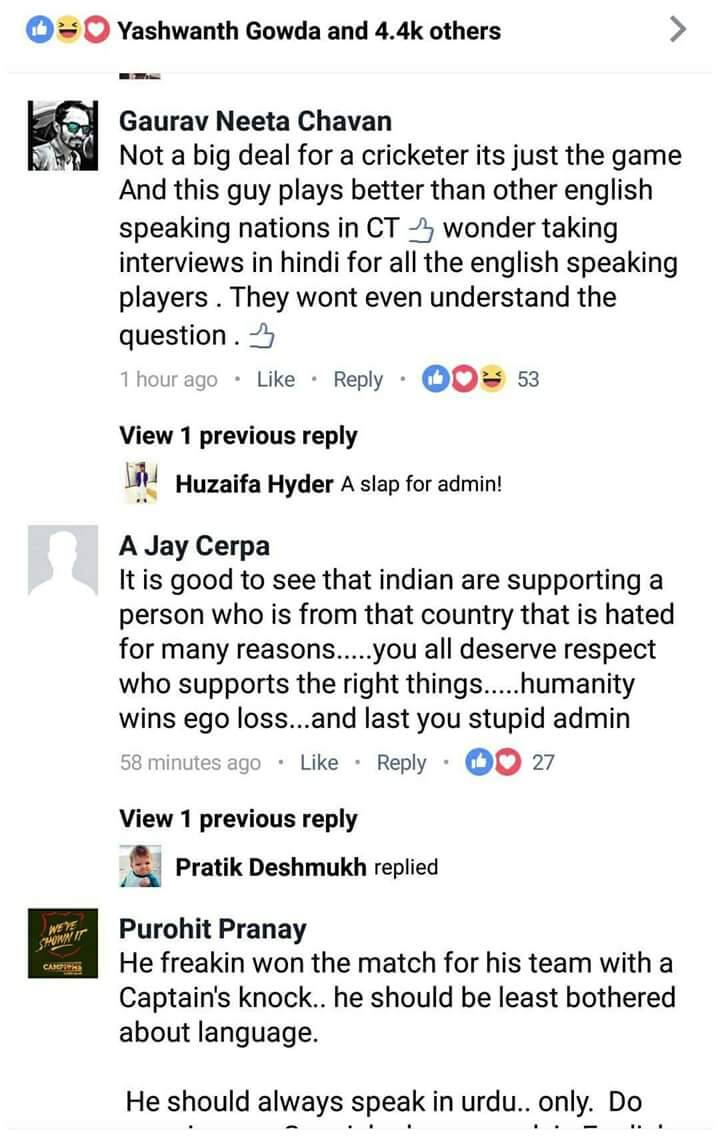Click the like reaction icon beside Yashwanth Gowda
720x1137 pixels.
(40, 30)
